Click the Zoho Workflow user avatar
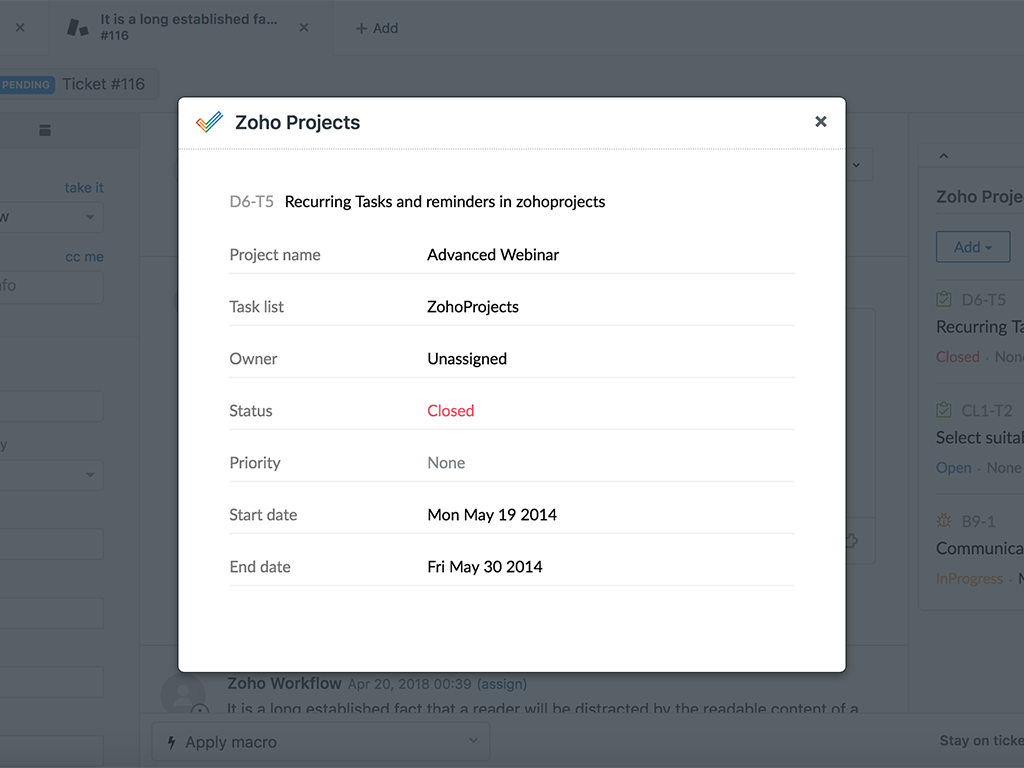 tap(184, 695)
